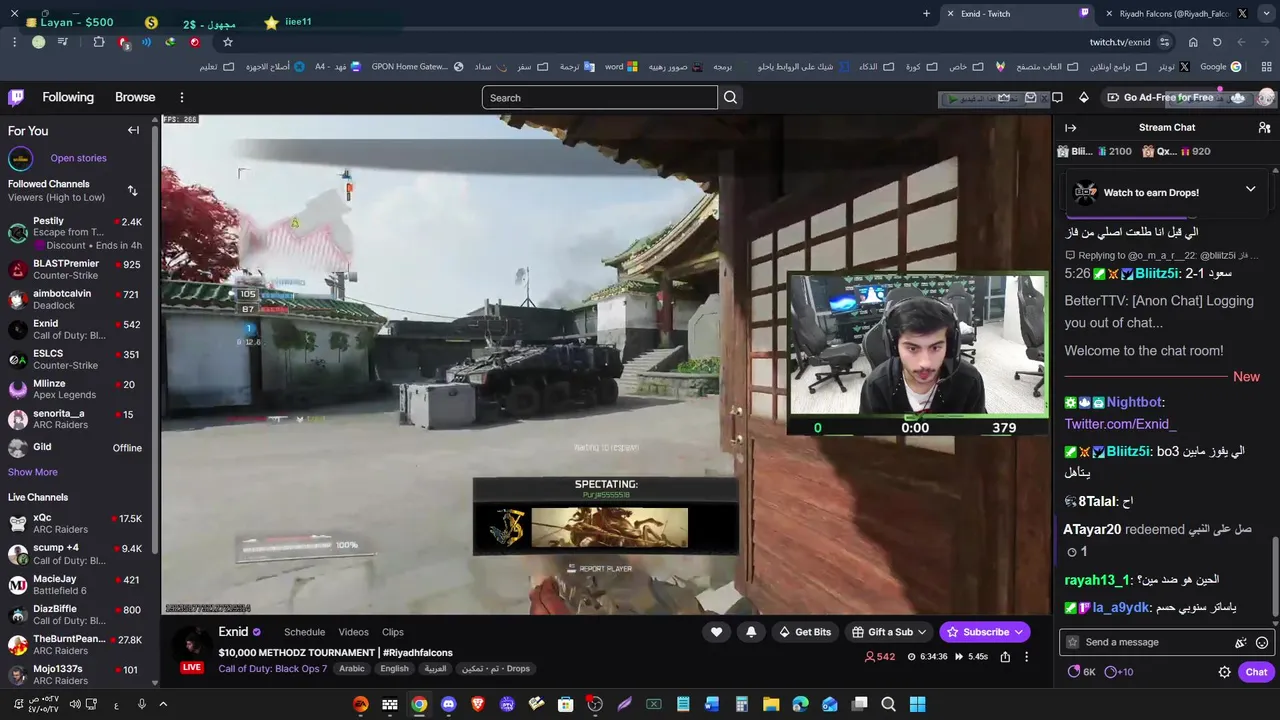Toggle follow heart for Exnid
The height and width of the screenshot is (720, 1280).
pyautogui.click(x=716, y=632)
